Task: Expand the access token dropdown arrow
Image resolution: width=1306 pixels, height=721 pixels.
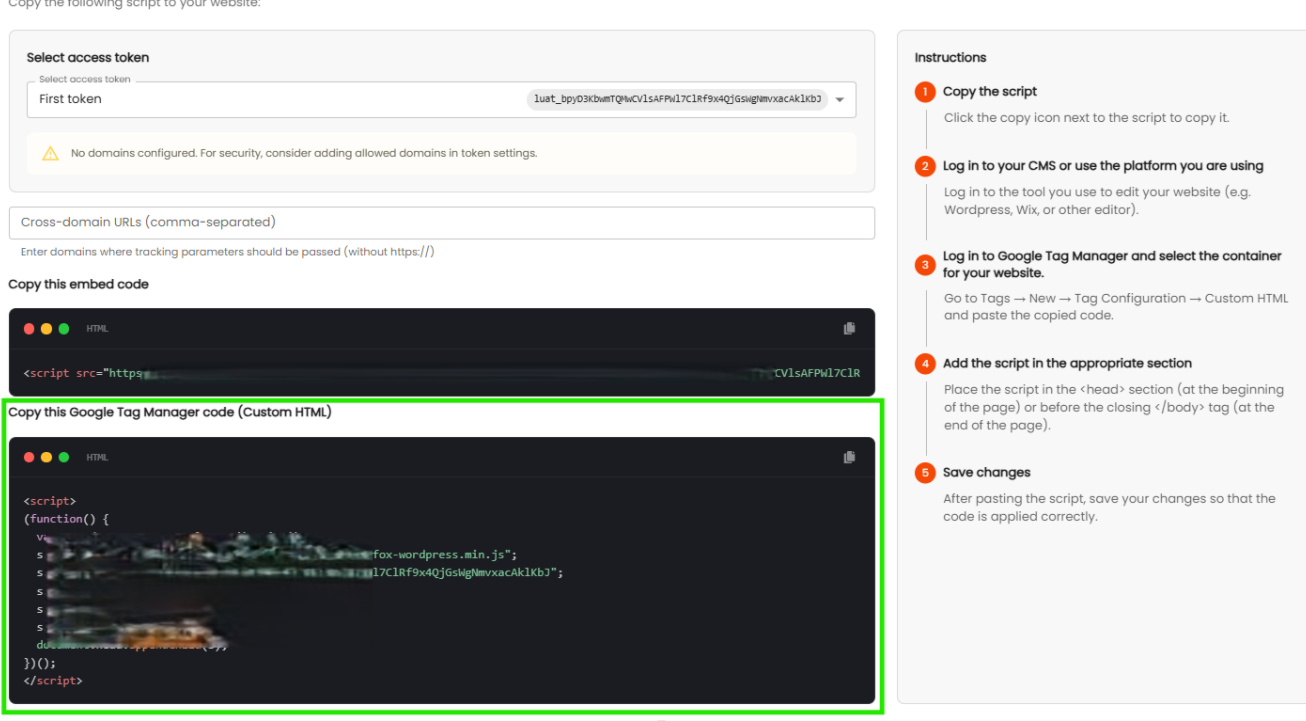Action: coord(840,100)
